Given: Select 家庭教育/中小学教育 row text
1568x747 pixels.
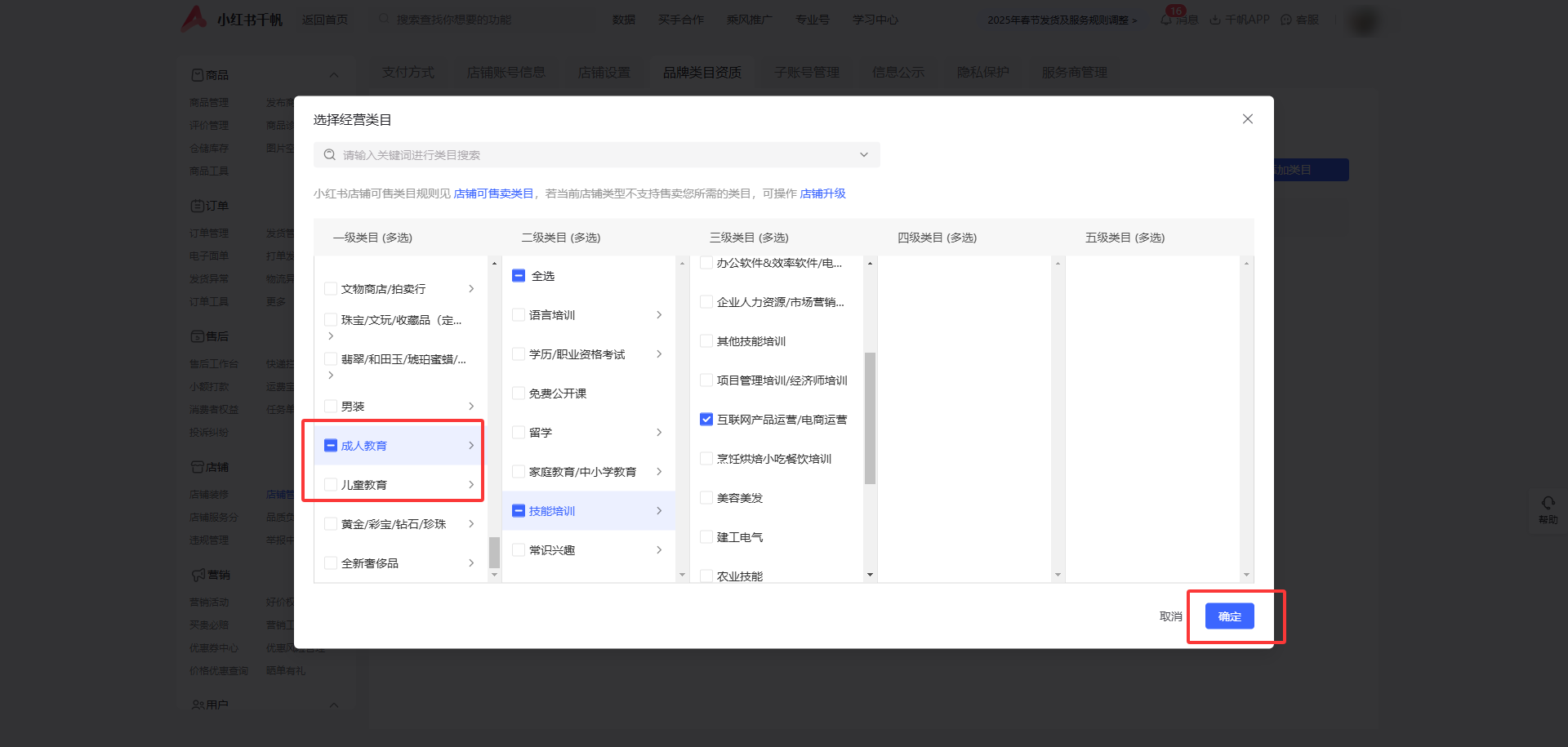Looking at the screenshot, I should tap(582, 472).
